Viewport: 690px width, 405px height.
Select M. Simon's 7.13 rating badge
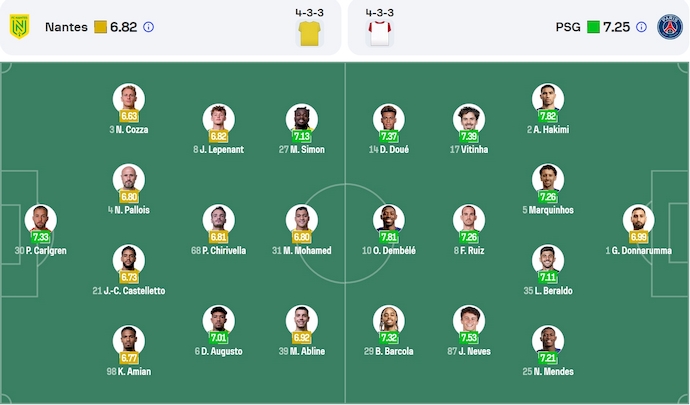pos(301,137)
